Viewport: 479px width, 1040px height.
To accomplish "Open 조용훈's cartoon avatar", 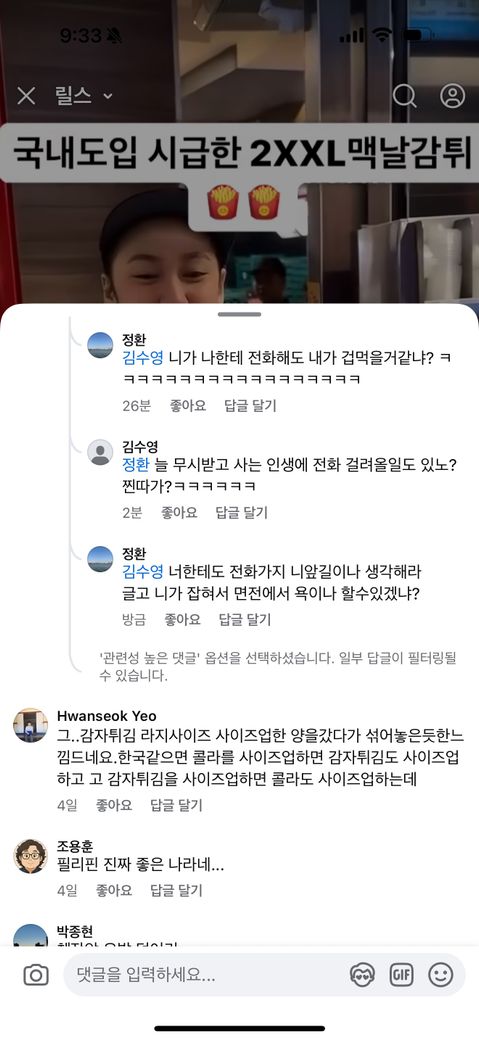I will click(x=31, y=856).
